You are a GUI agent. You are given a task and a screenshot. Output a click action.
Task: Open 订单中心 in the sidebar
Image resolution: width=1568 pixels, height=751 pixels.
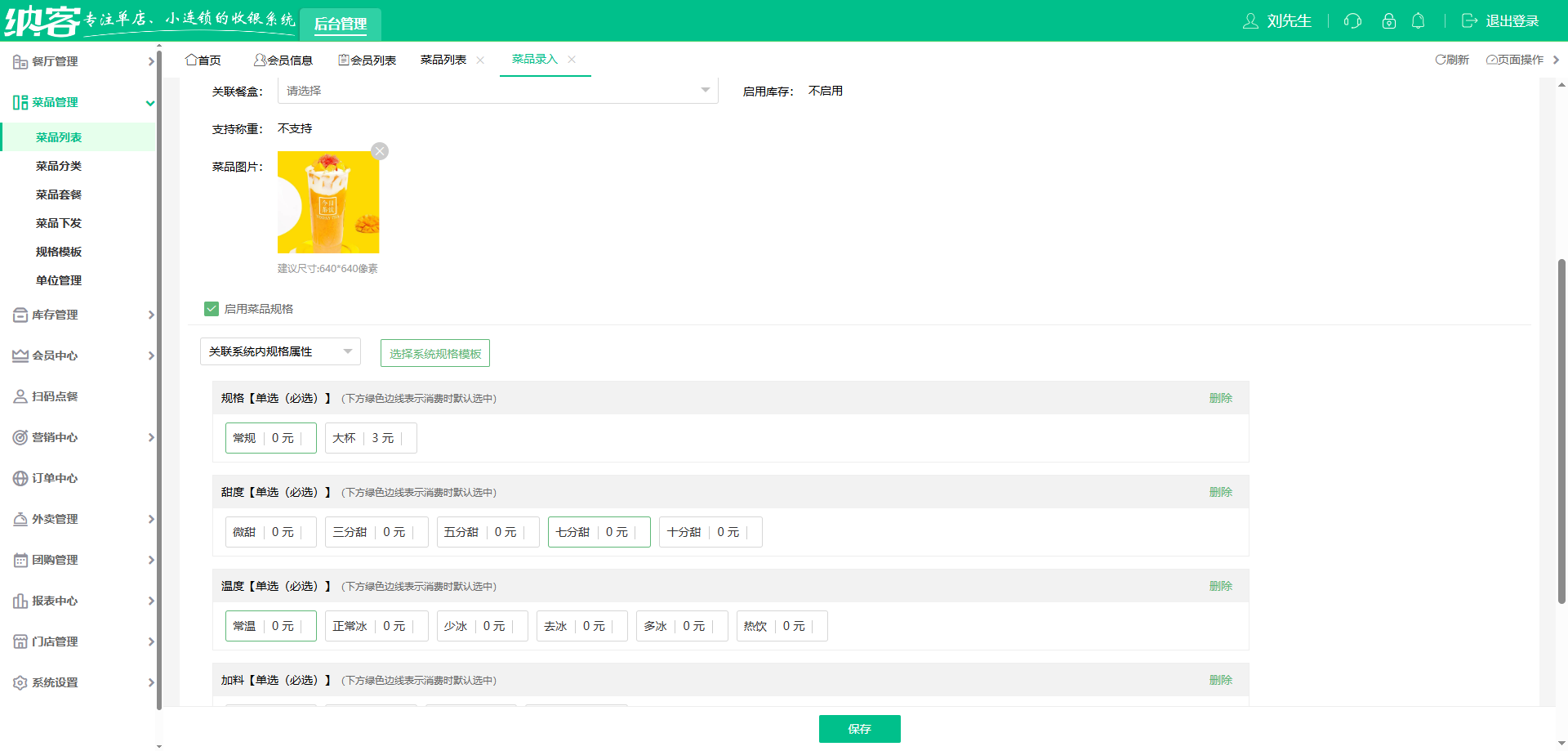coord(55,478)
